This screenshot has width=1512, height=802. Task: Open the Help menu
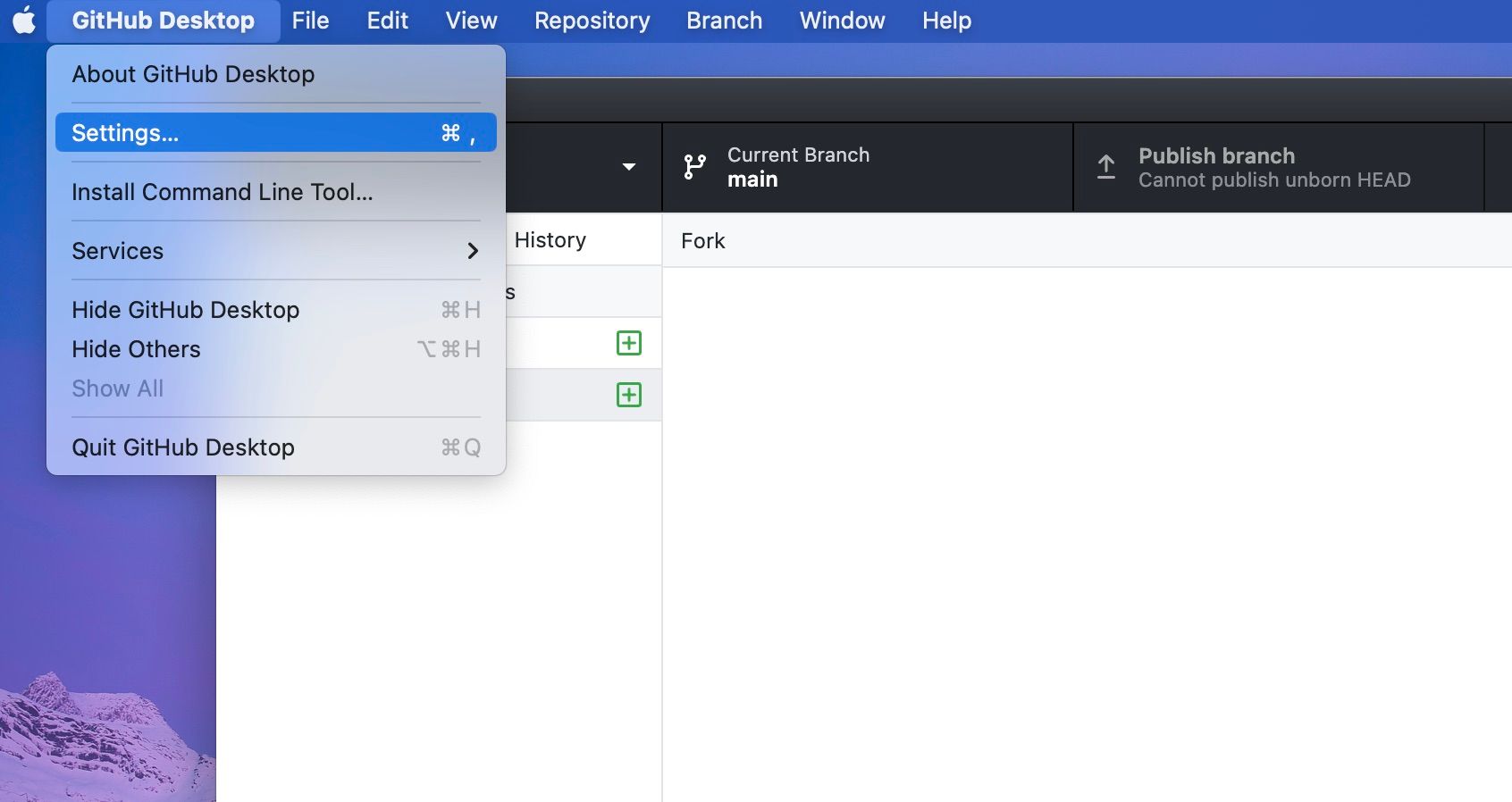(947, 21)
